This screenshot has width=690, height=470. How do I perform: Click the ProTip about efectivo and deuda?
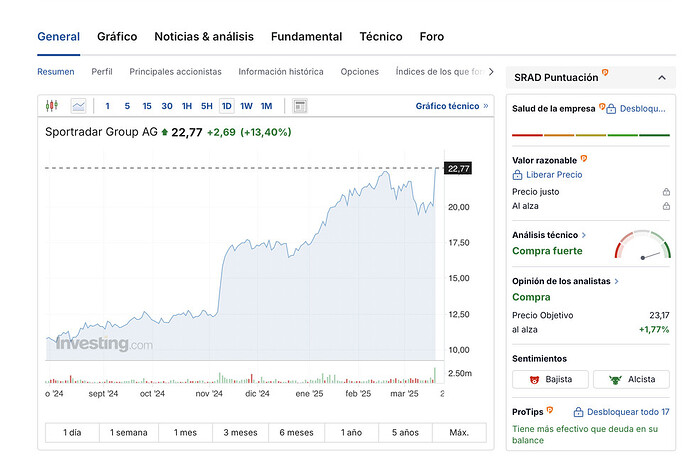[585, 434]
